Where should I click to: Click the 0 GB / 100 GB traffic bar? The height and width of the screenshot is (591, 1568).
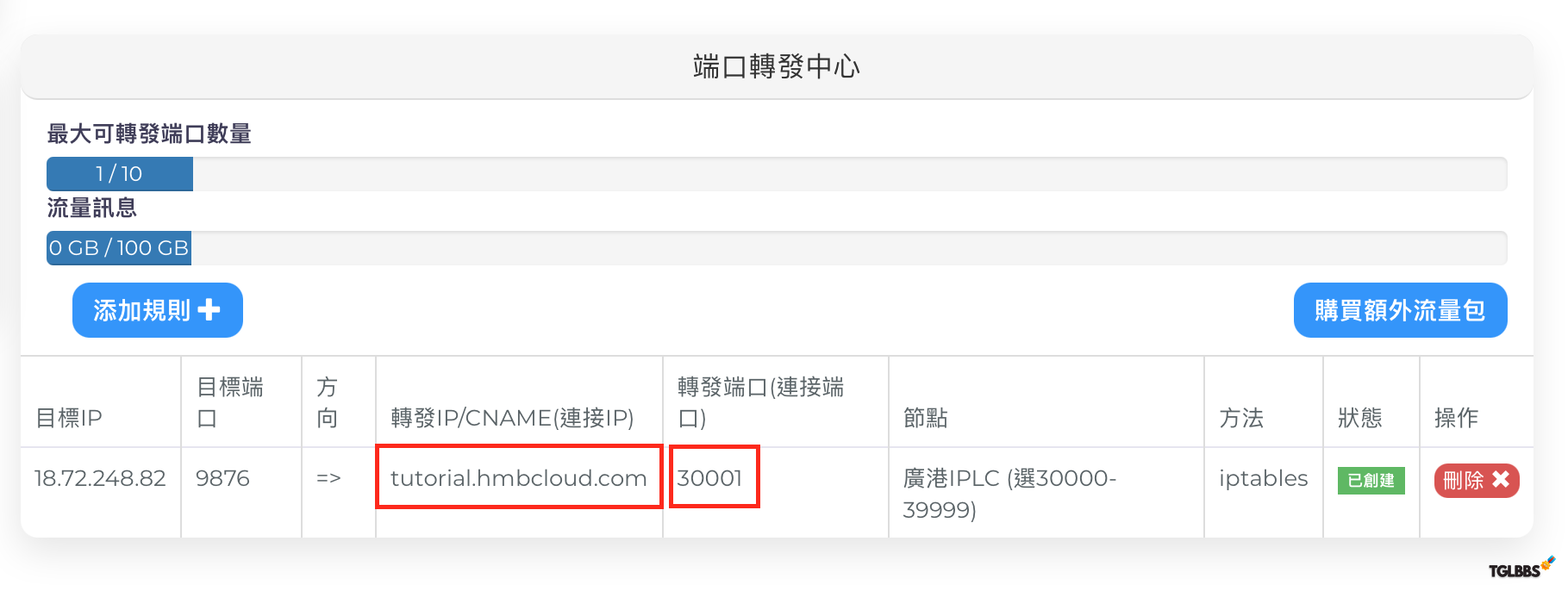(777, 248)
